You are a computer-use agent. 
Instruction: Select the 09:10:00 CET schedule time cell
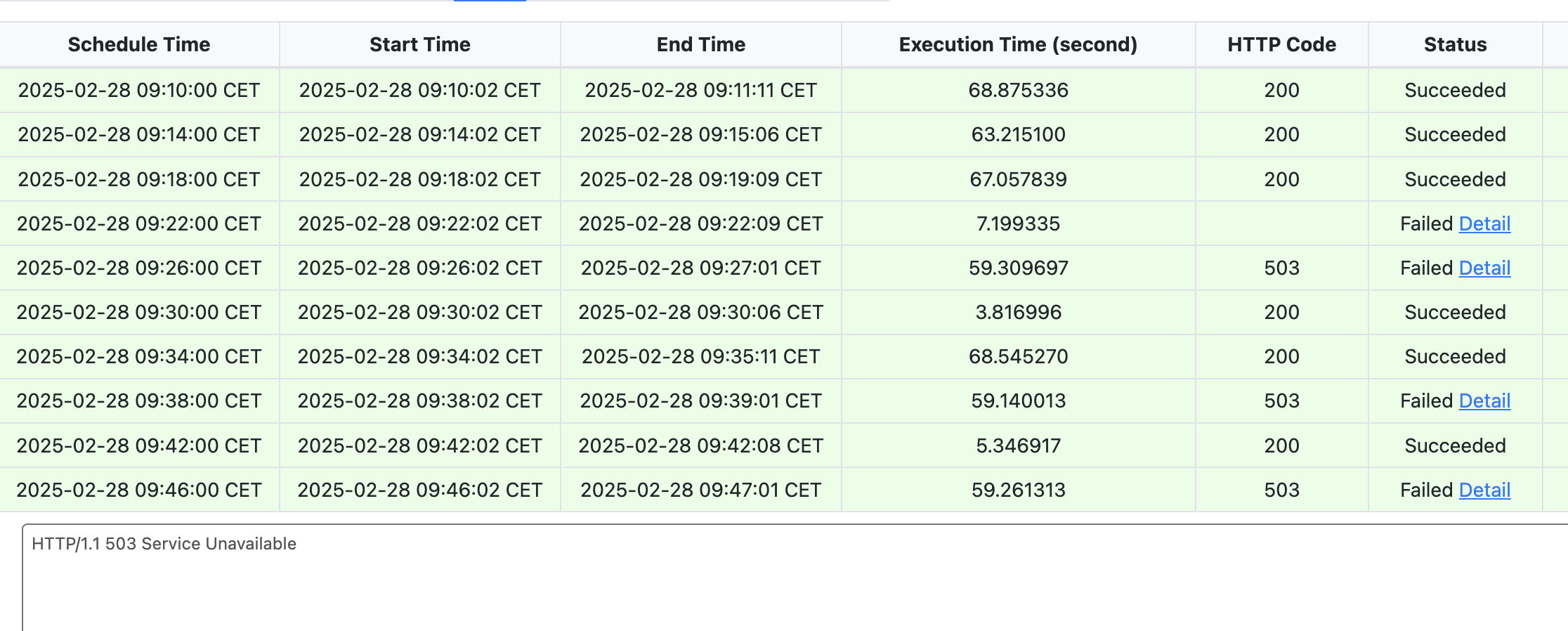tap(139, 90)
